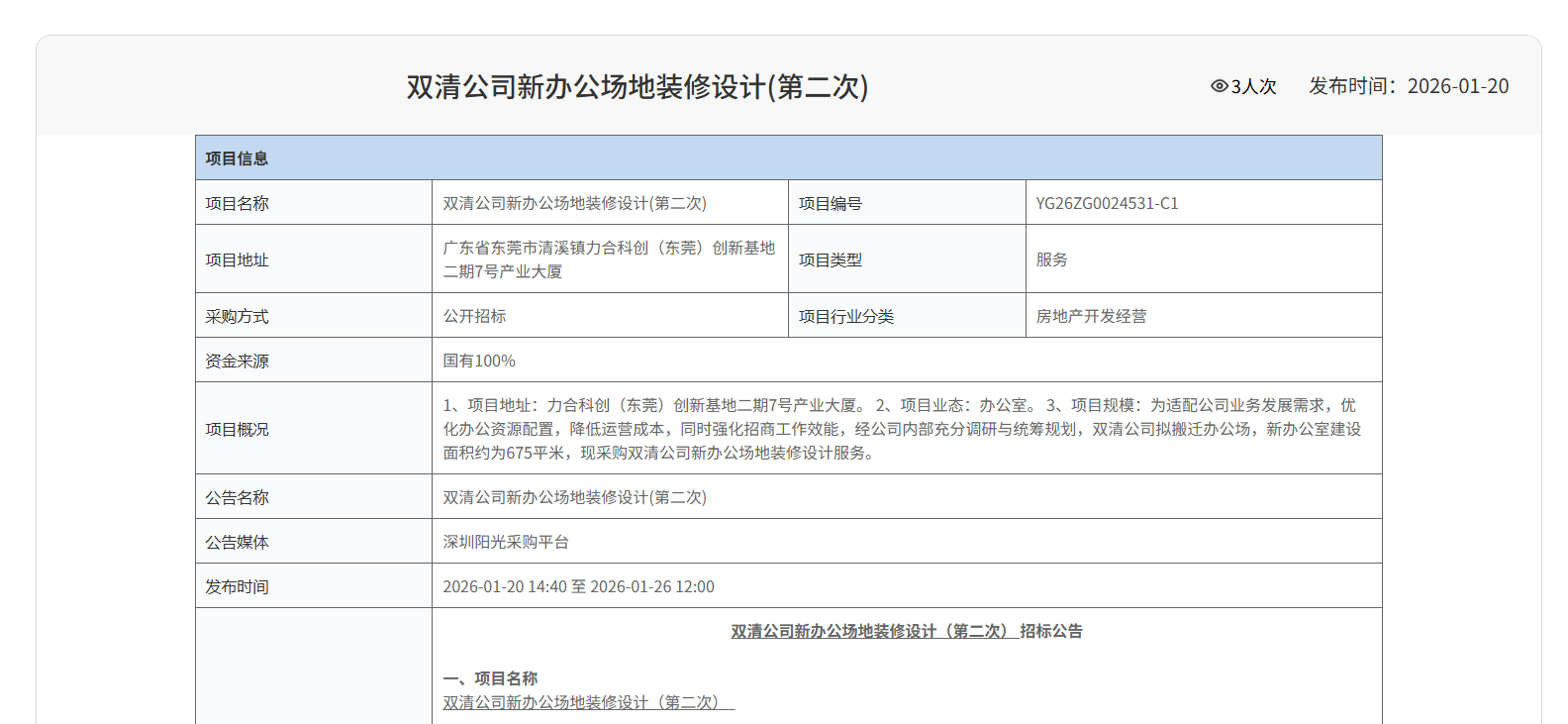Click the publish time range value
1568x724 pixels.
[578, 586]
